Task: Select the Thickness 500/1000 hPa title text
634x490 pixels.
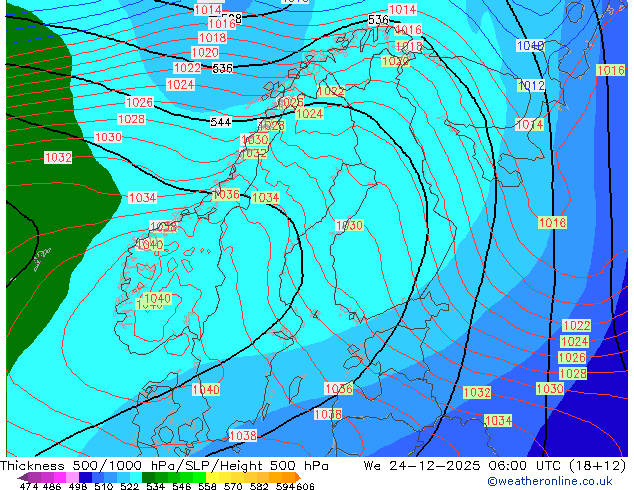Action: pyautogui.click(x=87, y=466)
